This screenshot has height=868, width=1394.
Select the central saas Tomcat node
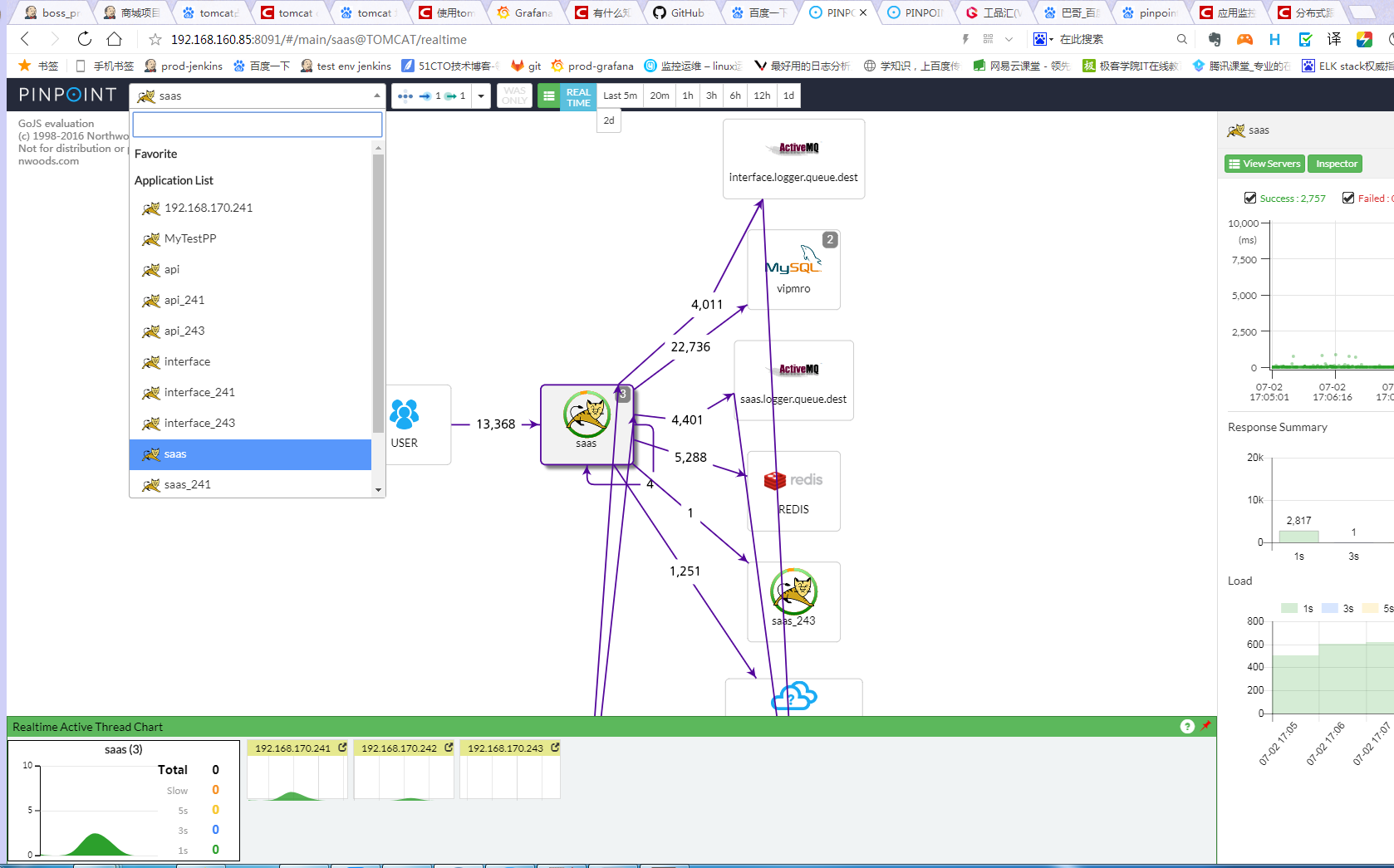tap(587, 424)
